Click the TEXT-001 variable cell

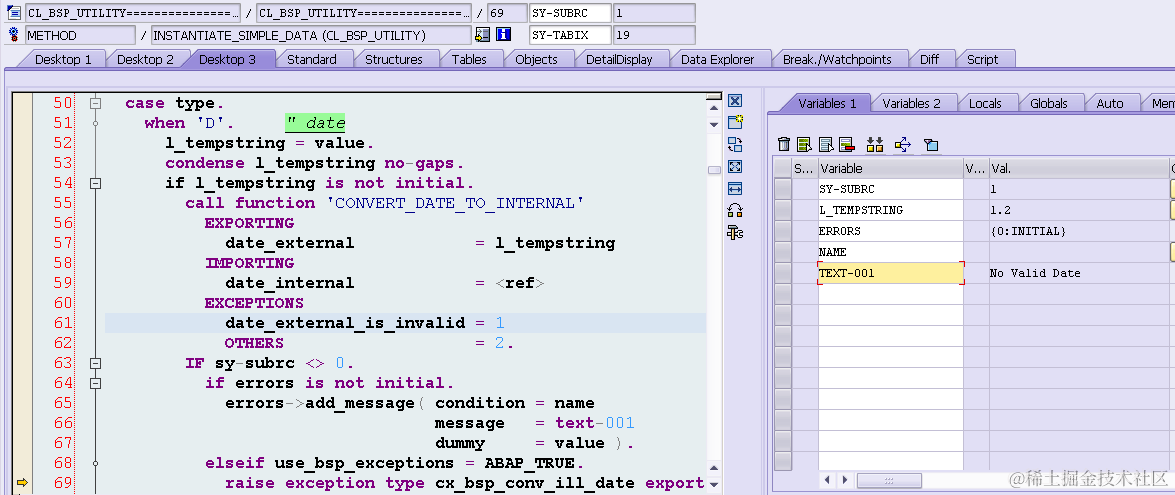click(x=890, y=273)
